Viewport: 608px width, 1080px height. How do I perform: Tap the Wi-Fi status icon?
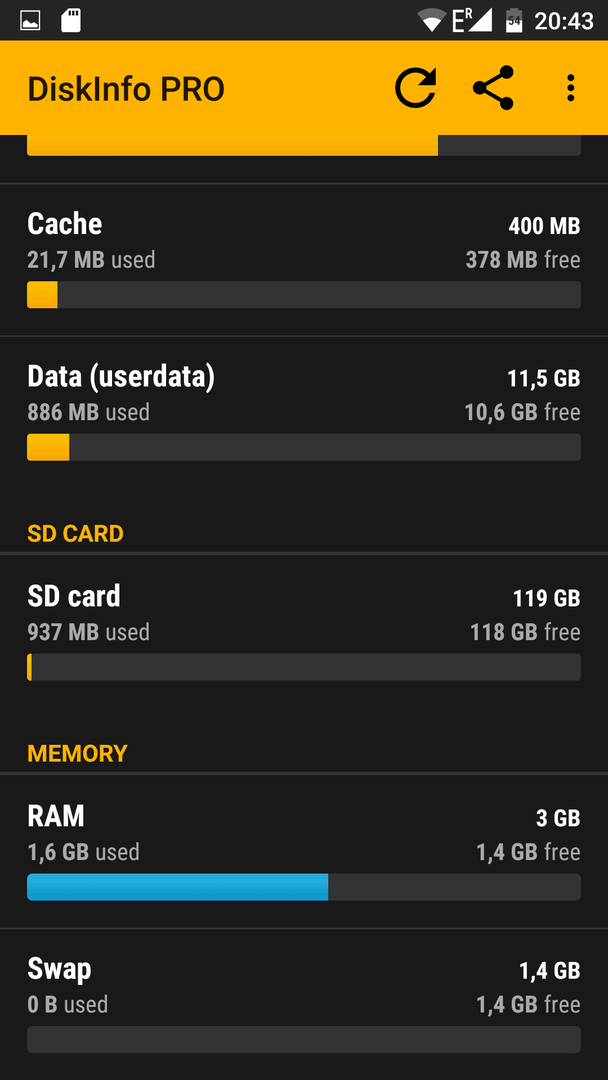[432, 21]
